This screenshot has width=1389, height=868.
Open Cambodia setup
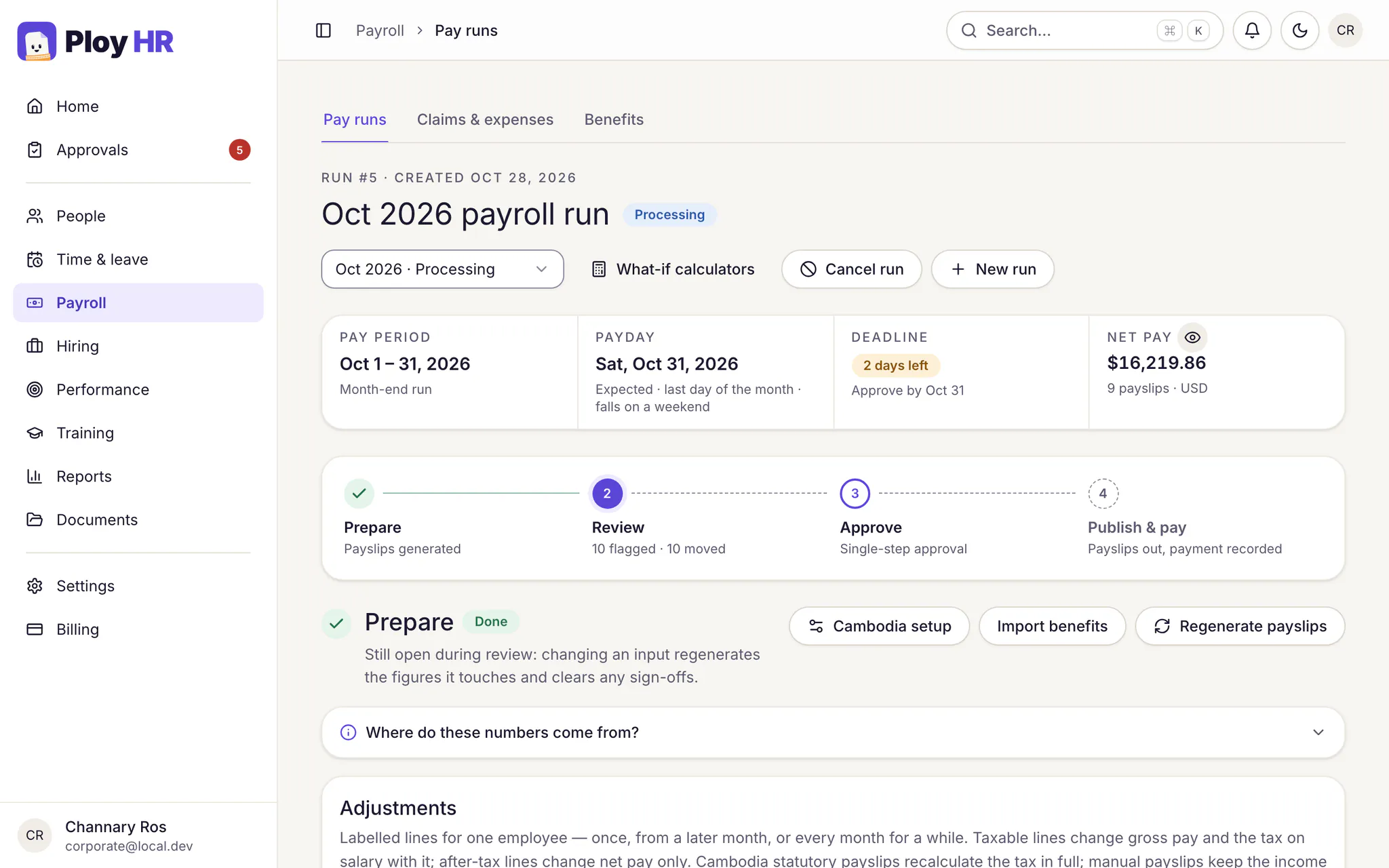(879, 626)
